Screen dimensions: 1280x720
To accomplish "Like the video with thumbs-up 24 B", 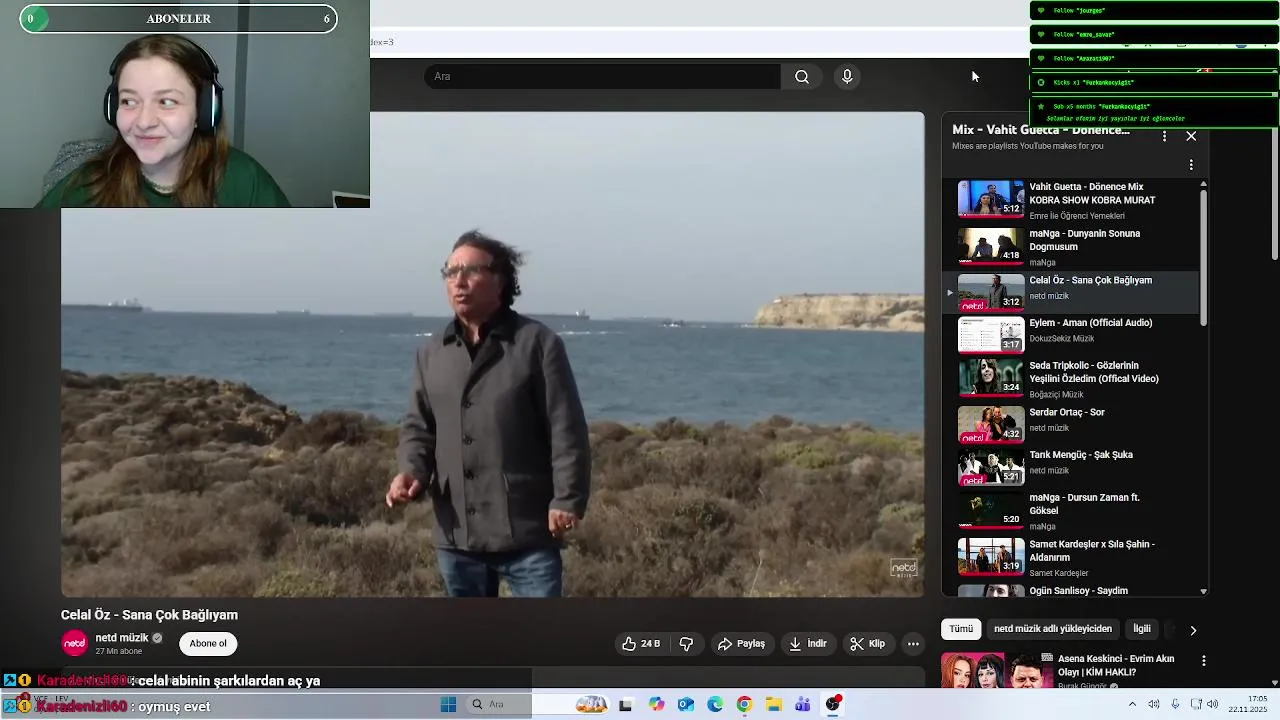I will coord(641,644).
